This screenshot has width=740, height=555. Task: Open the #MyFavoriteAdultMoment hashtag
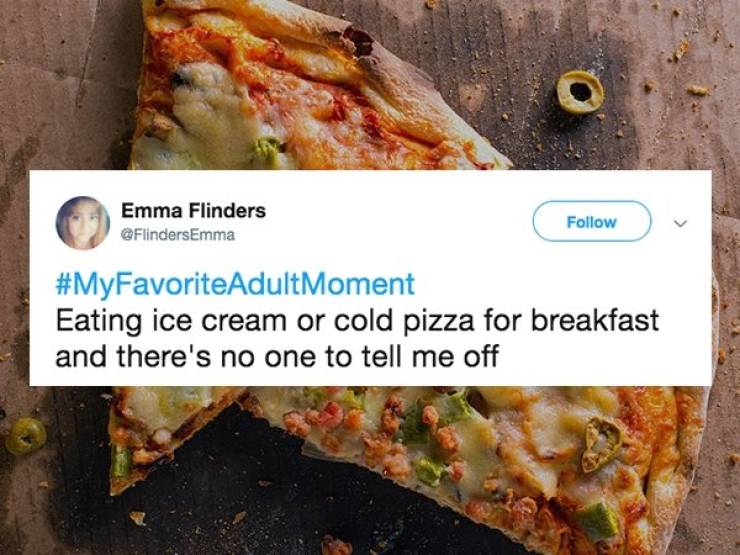[x=235, y=285]
